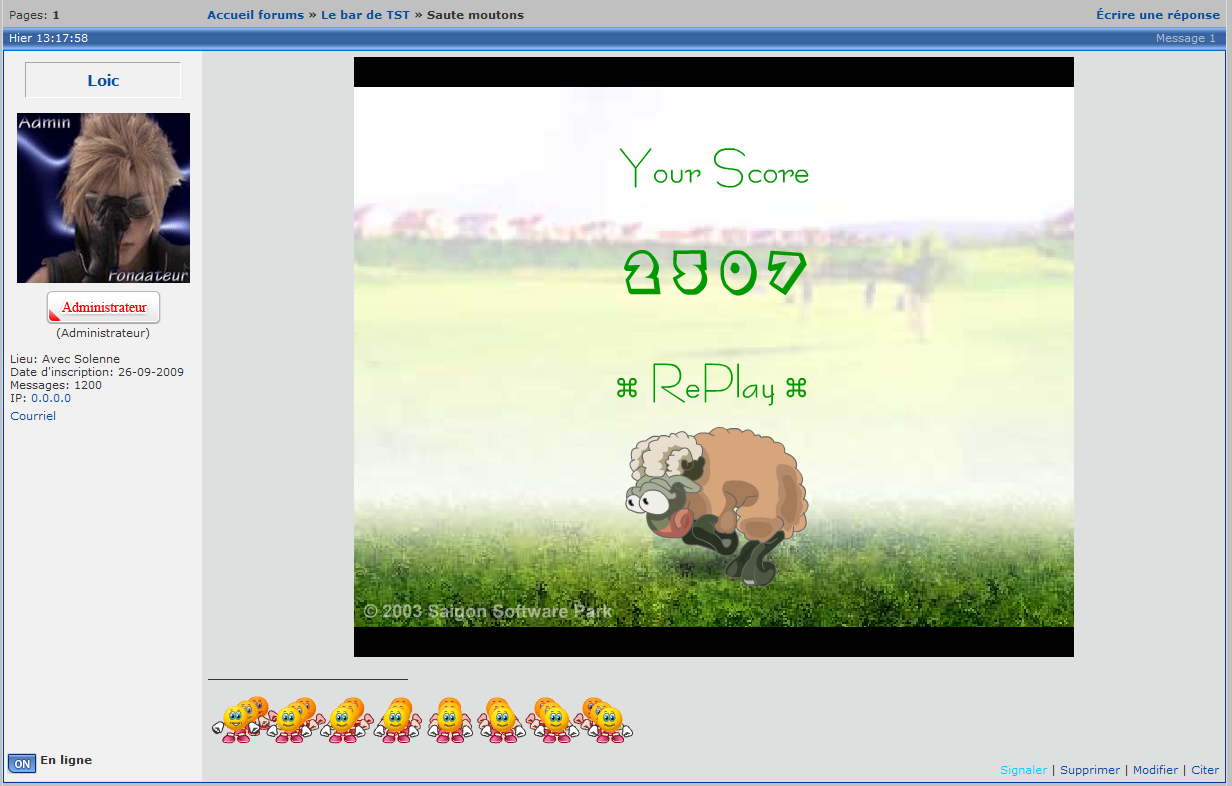Click the 'Saute moutons' topic title

(475, 15)
